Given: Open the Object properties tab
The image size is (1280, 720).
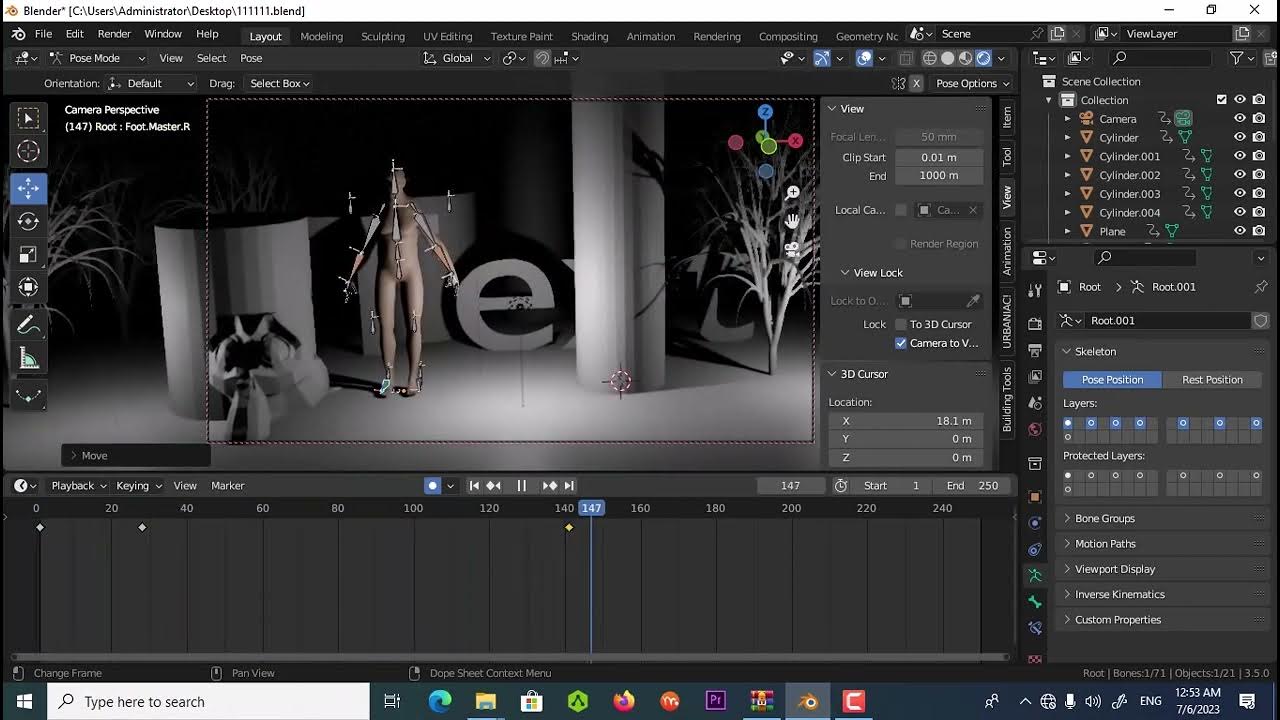Looking at the screenshot, I should tap(1035, 497).
